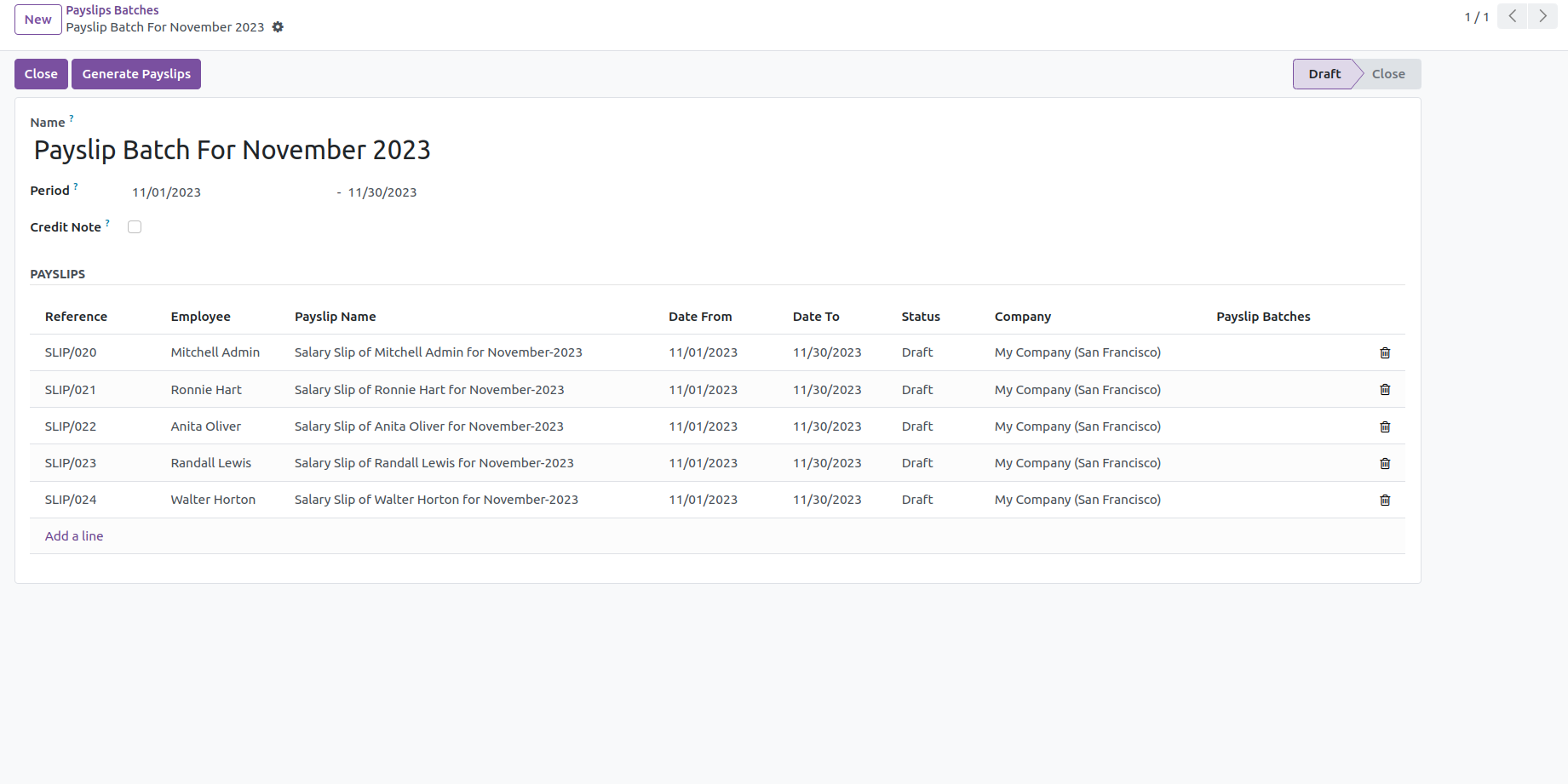Show help tooltip for Period field
1568x784 pixels.
(x=76, y=186)
